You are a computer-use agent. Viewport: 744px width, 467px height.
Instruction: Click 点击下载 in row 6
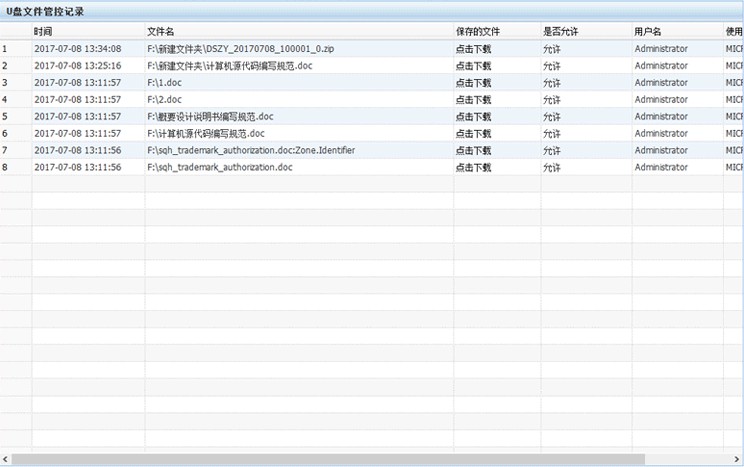tap(473, 134)
